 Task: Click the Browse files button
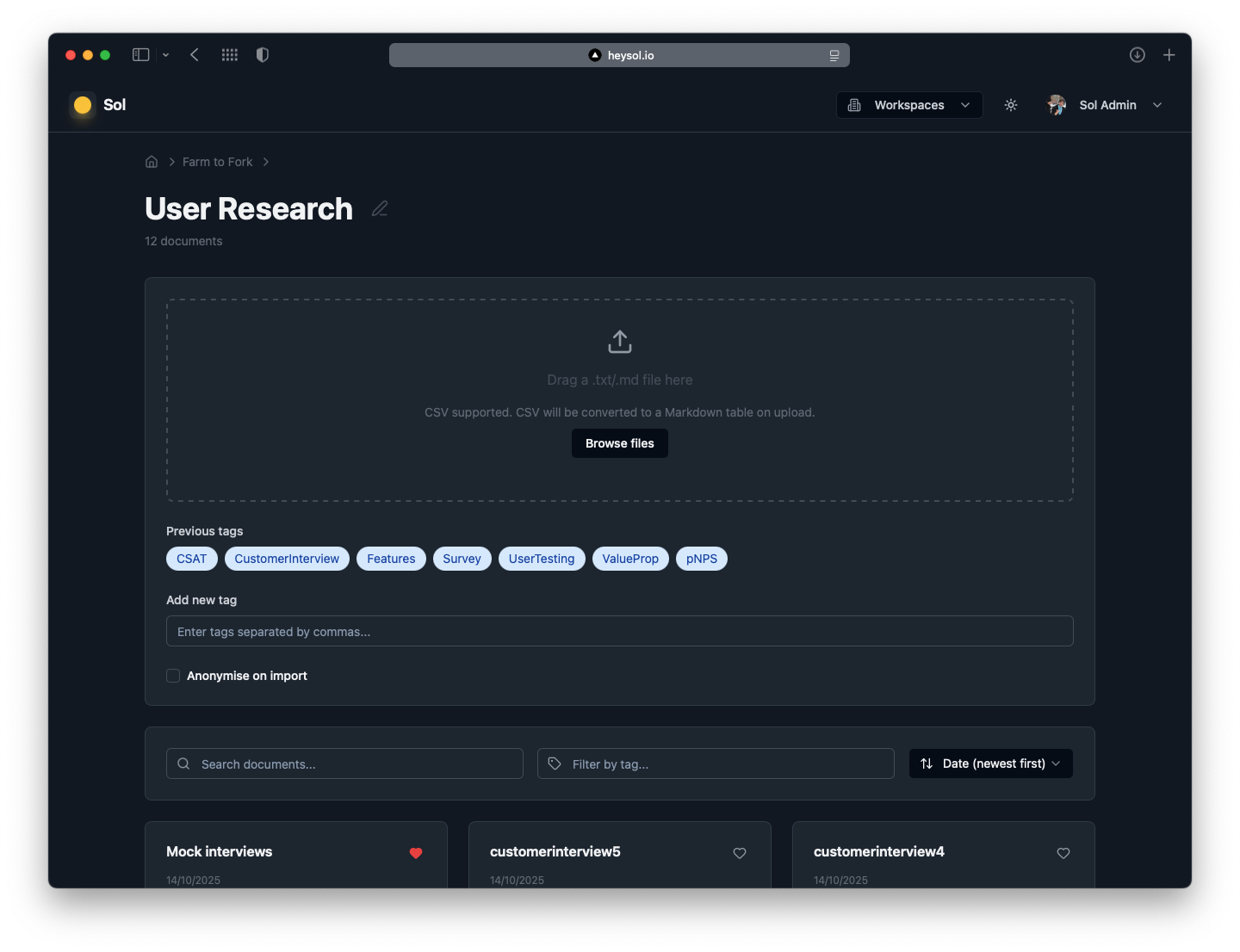click(x=619, y=443)
